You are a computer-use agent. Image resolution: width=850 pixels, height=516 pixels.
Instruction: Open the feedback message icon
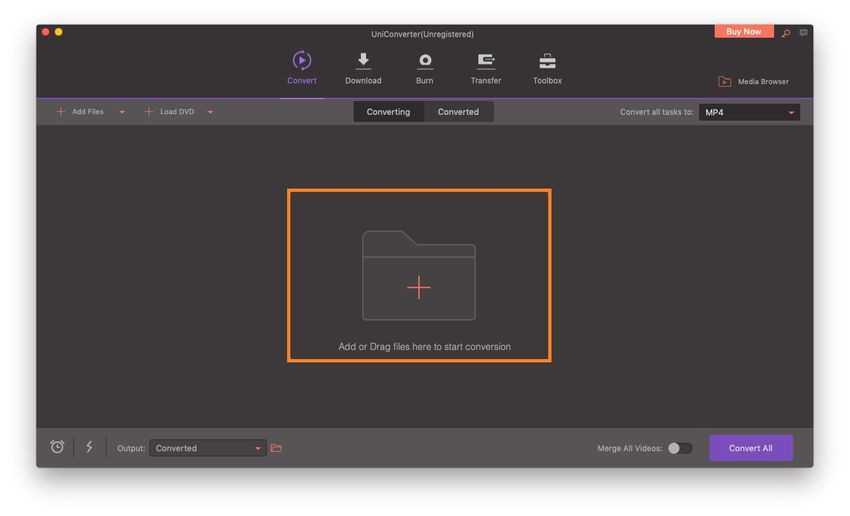(x=803, y=33)
